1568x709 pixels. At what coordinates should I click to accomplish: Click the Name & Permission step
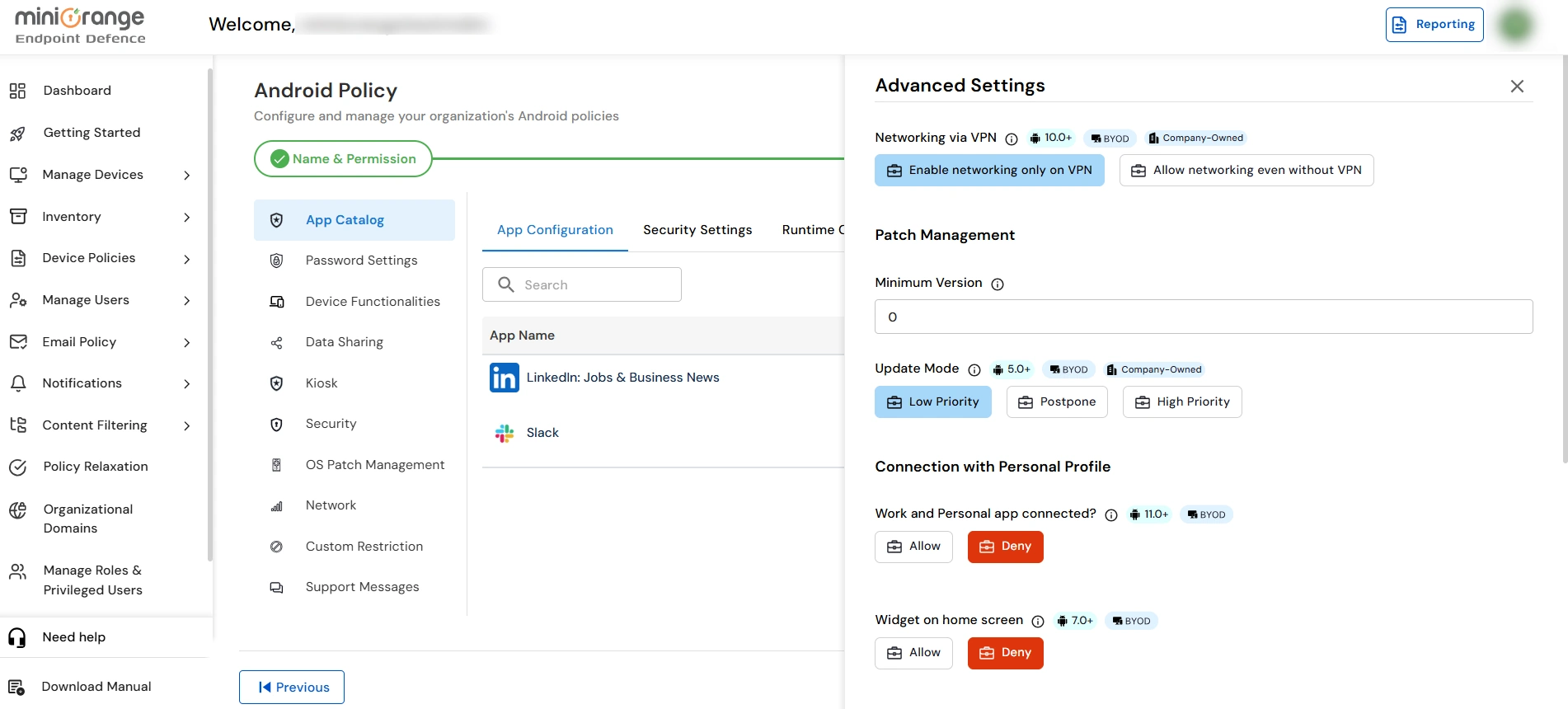click(343, 159)
